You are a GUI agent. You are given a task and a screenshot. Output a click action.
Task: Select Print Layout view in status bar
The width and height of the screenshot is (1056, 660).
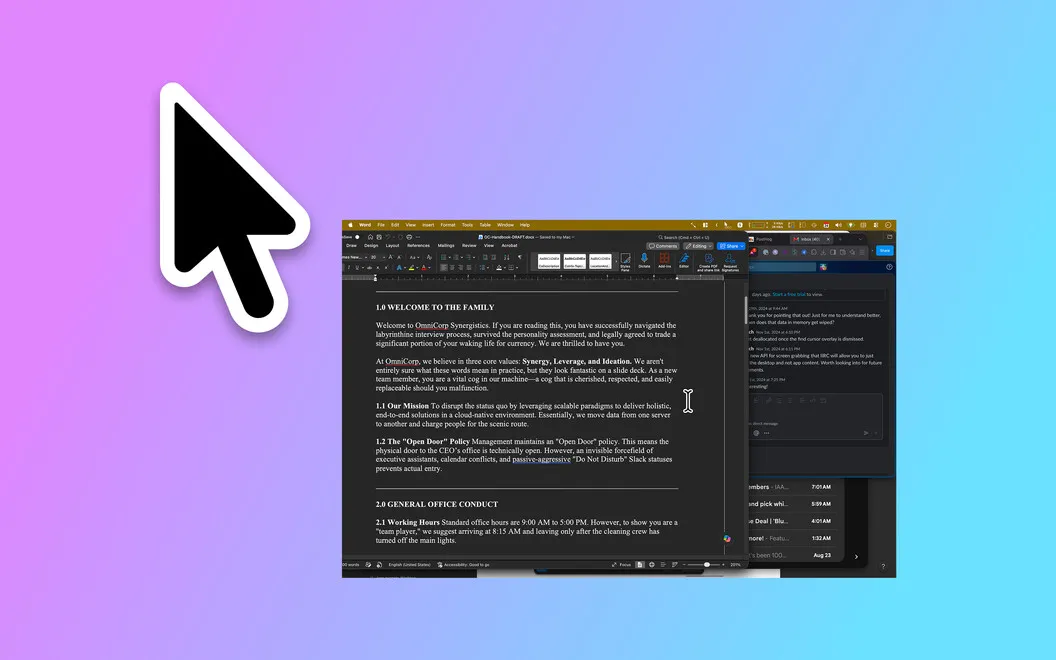[x=640, y=564]
